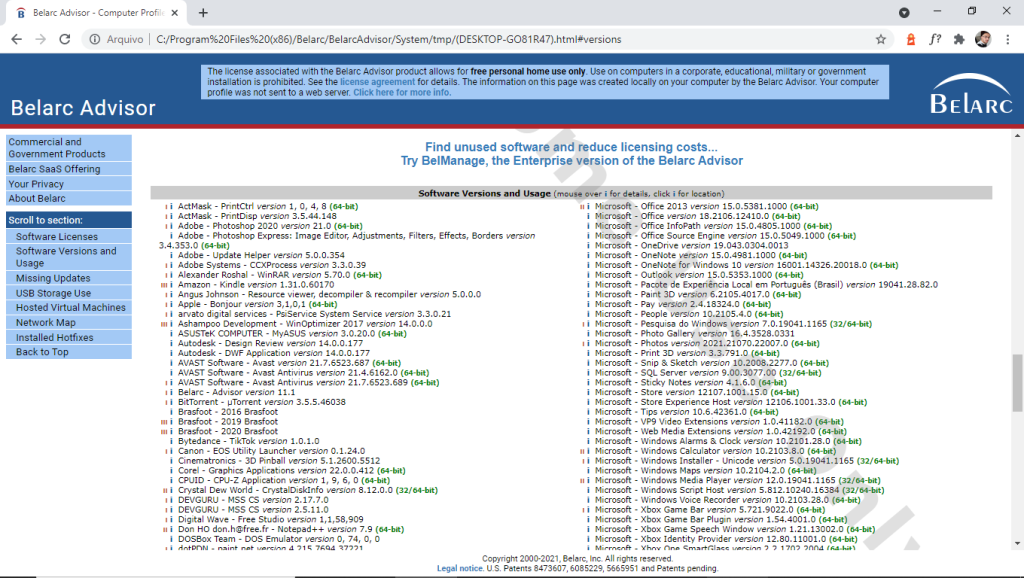Click the info icon next to Amazon Kindle
The image size is (1024, 578).
[x=171, y=285]
